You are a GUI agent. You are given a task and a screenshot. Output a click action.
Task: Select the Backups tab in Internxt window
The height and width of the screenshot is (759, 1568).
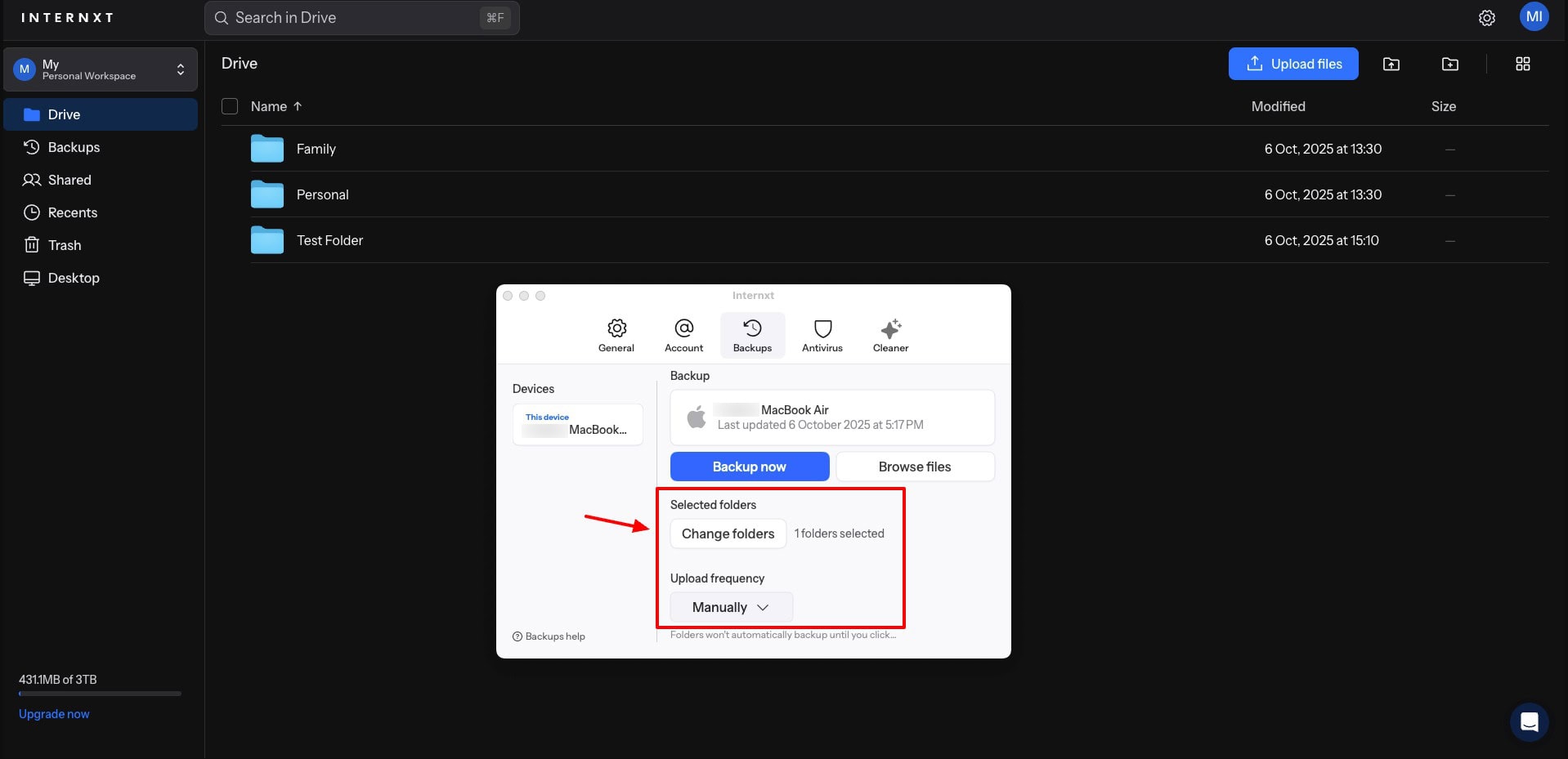click(753, 335)
